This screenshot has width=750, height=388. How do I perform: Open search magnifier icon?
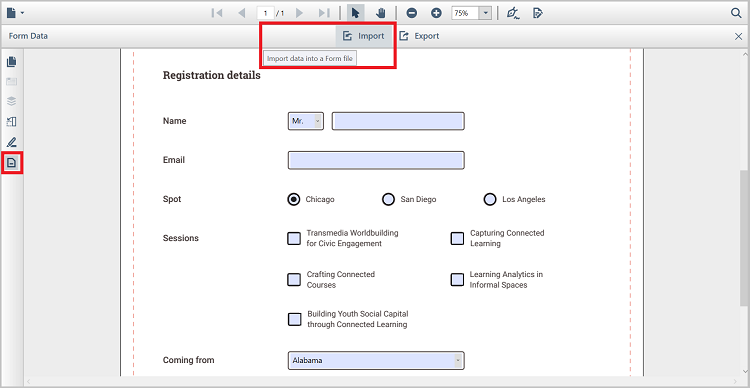736,13
